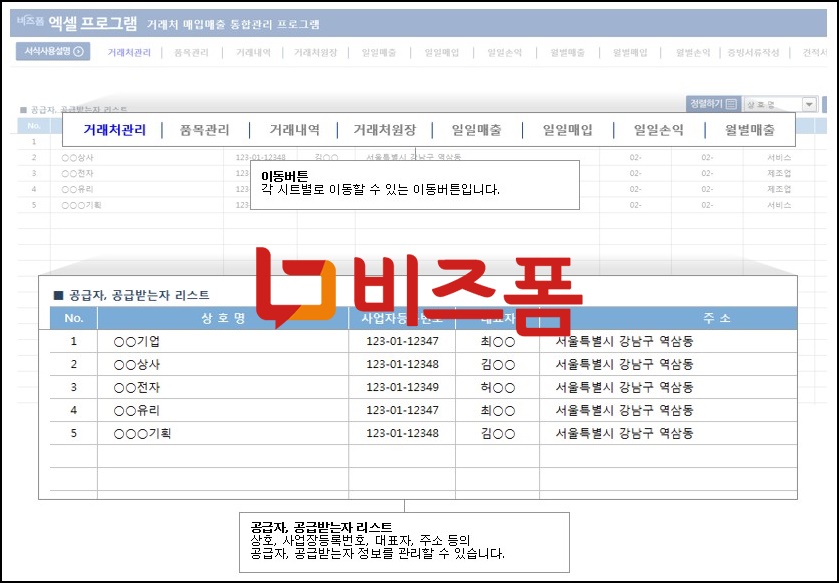Click the 상 호 명 column header in enlarged table
This screenshot has width=839, height=583.
(223, 318)
